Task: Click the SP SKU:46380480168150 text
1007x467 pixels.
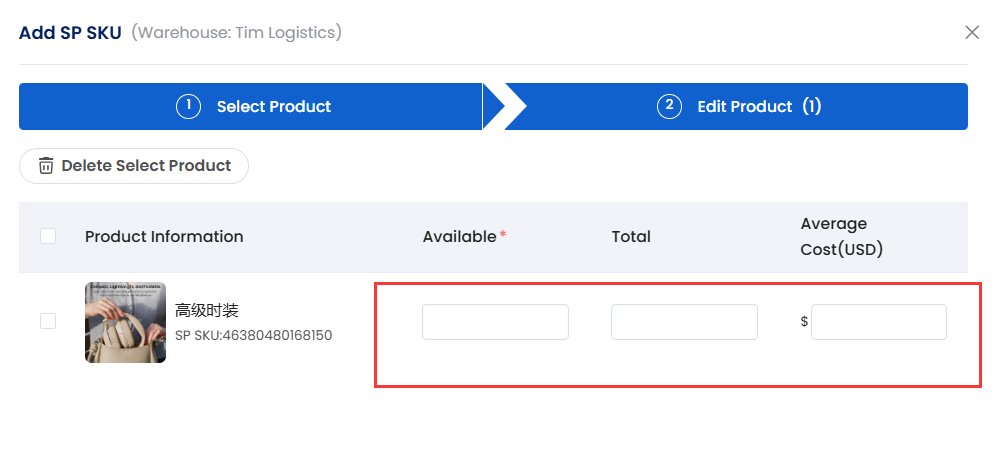Action: tap(254, 335)
